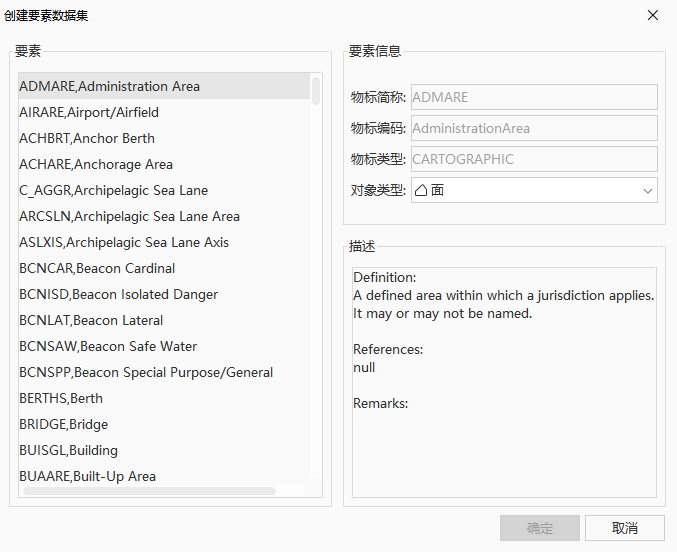
Task: Select BRIDGE,Bridge list item
Action: [x=64, y=424]
